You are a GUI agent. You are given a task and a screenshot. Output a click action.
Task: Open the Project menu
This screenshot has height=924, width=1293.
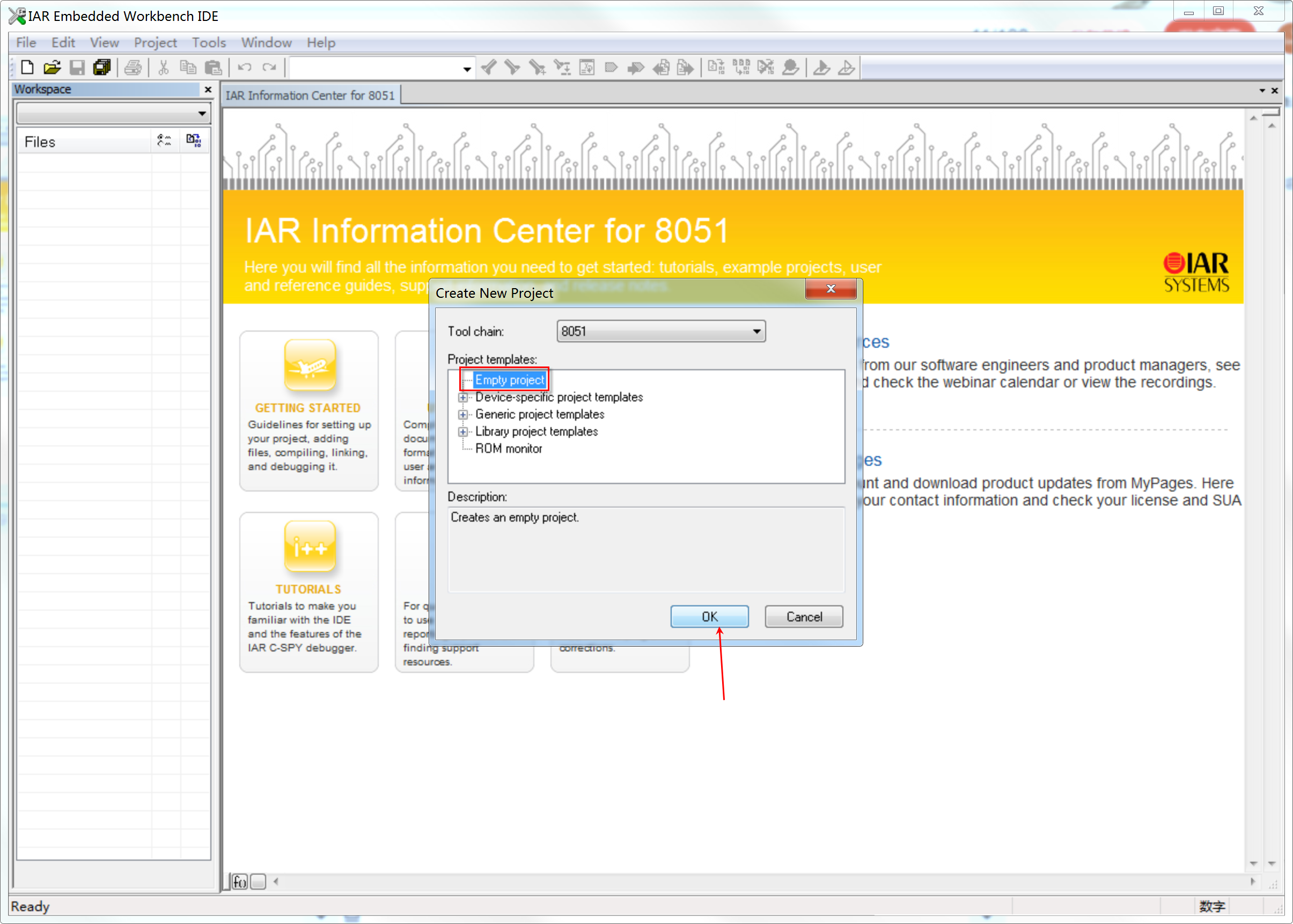(155, 43)
